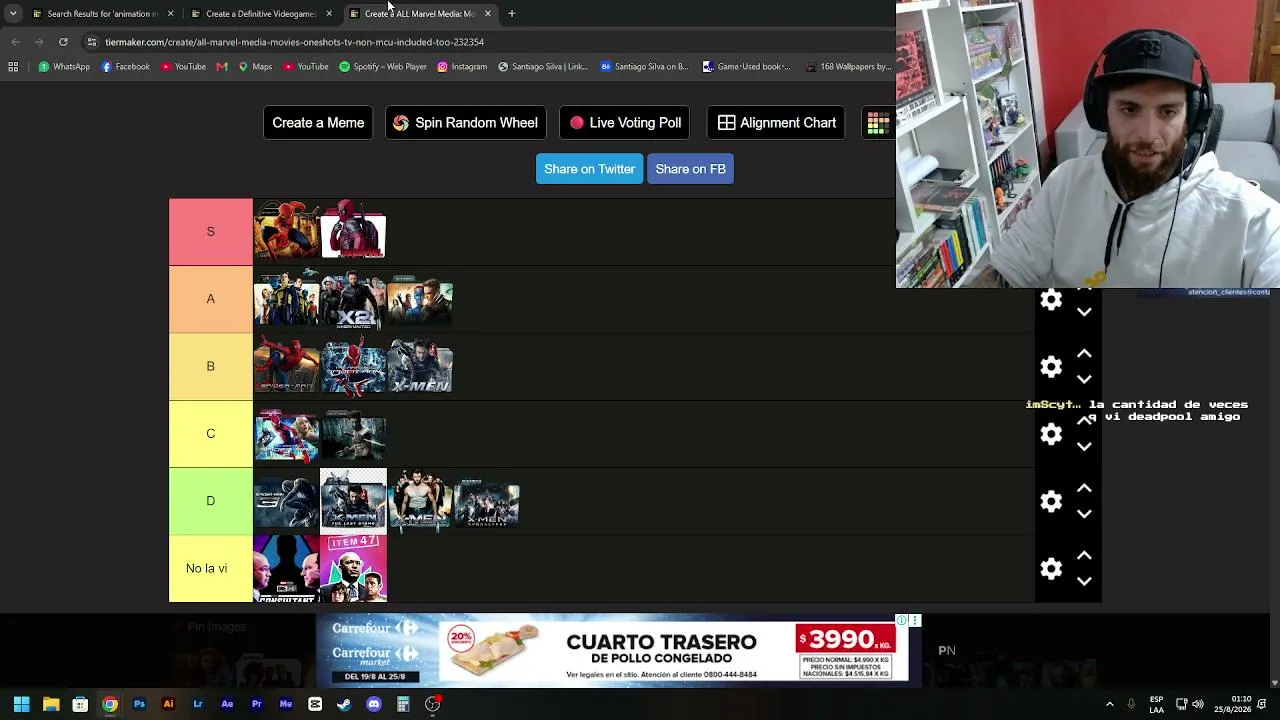The width and height of the screenshot is (1280, 720).
Task: Open After Effects from the taskbar
Action: pyautogui.click(x=227, y=704)
